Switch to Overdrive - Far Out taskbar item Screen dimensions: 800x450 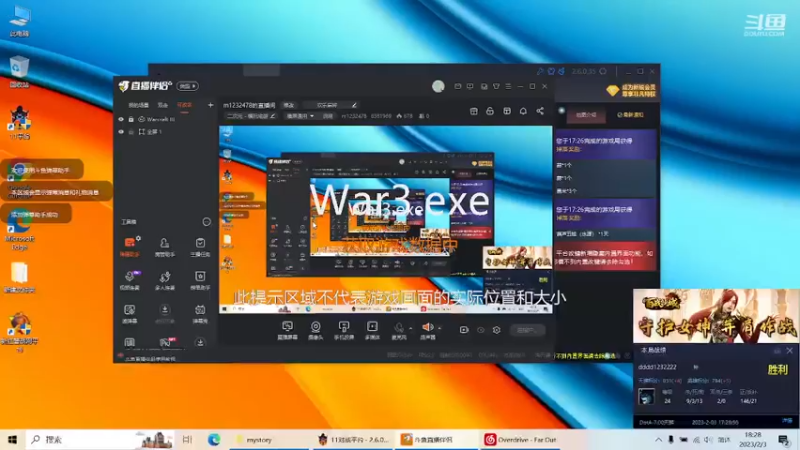521,439
